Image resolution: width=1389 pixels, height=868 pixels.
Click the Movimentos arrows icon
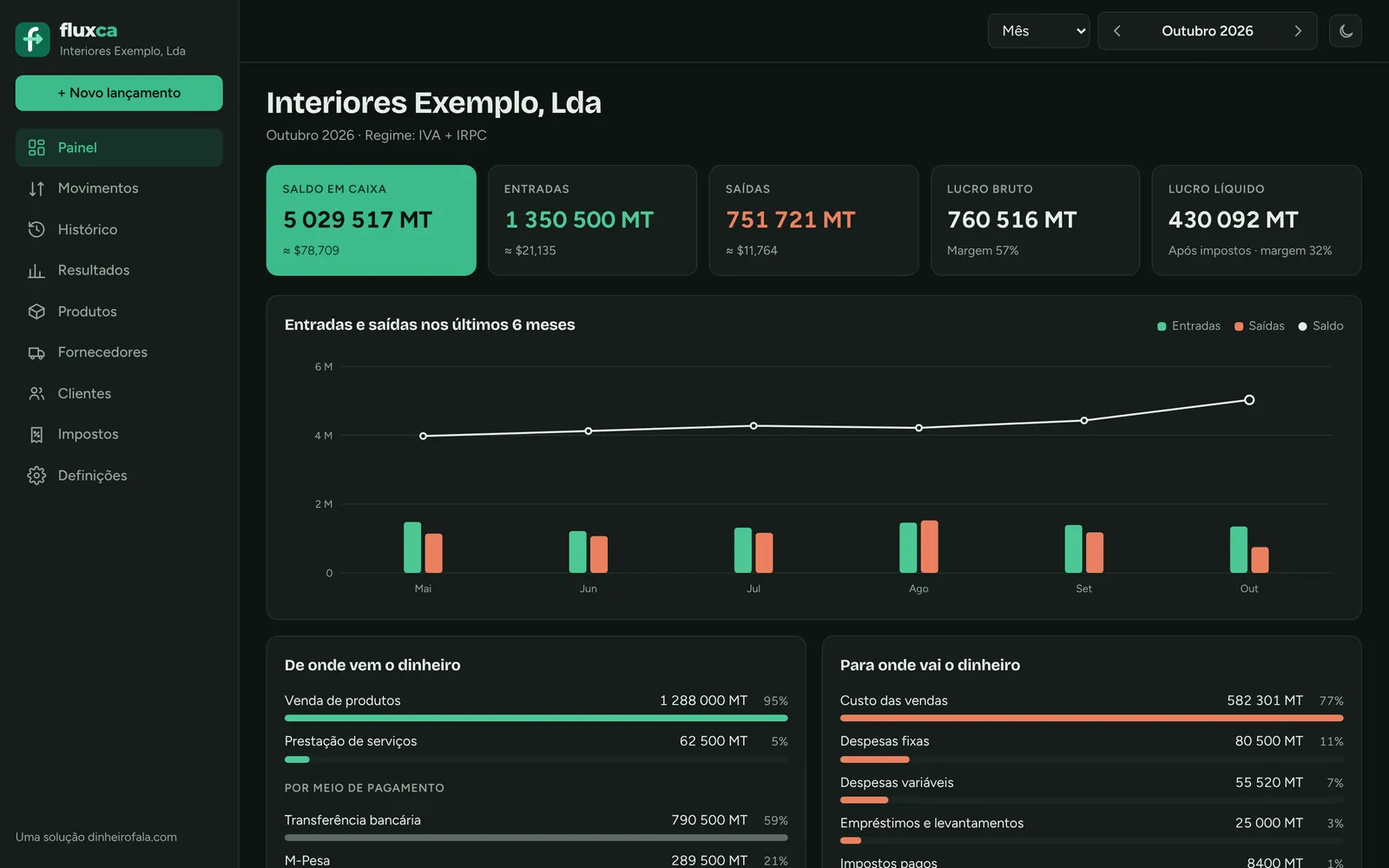(x=36, y=188)
